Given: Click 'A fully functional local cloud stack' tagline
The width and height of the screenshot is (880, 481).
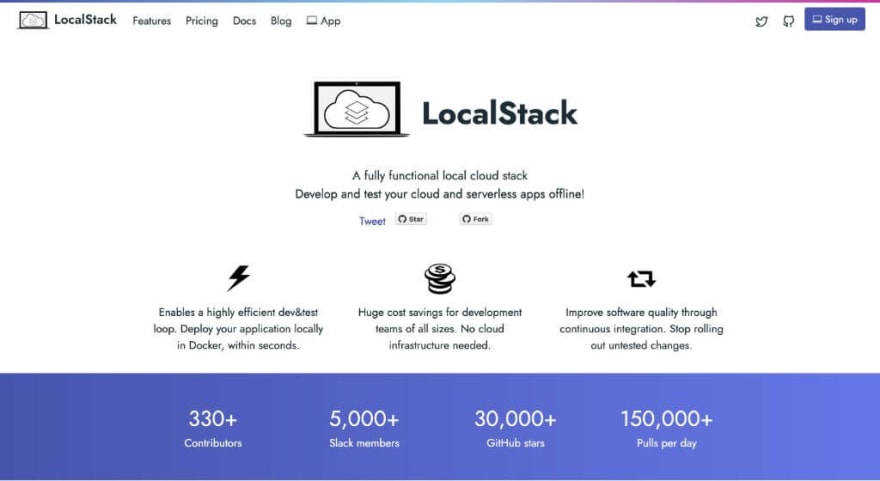Looking at the screenshot, I should (x=440, y=176).
